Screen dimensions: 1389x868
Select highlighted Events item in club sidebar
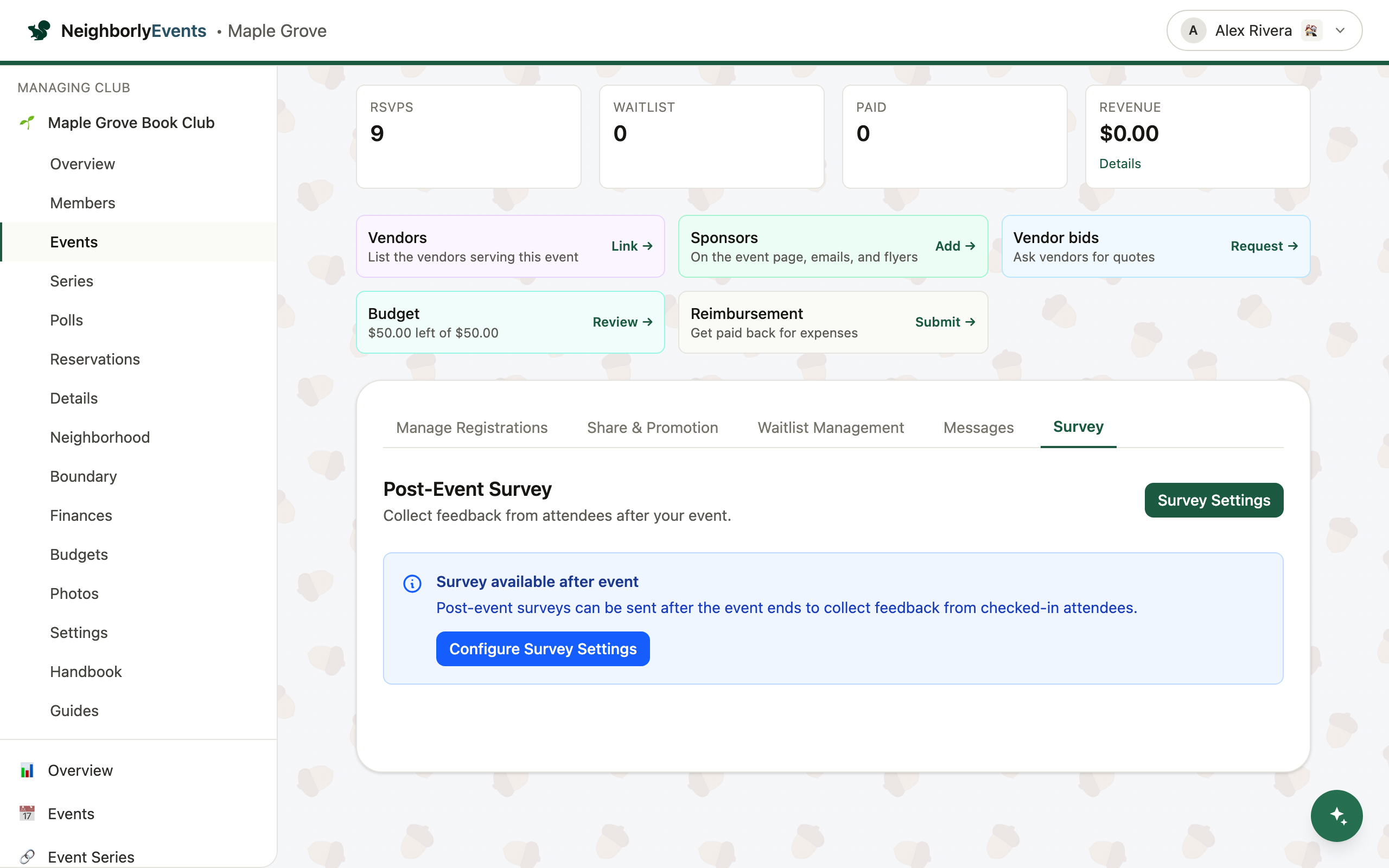tap(138, 242)
